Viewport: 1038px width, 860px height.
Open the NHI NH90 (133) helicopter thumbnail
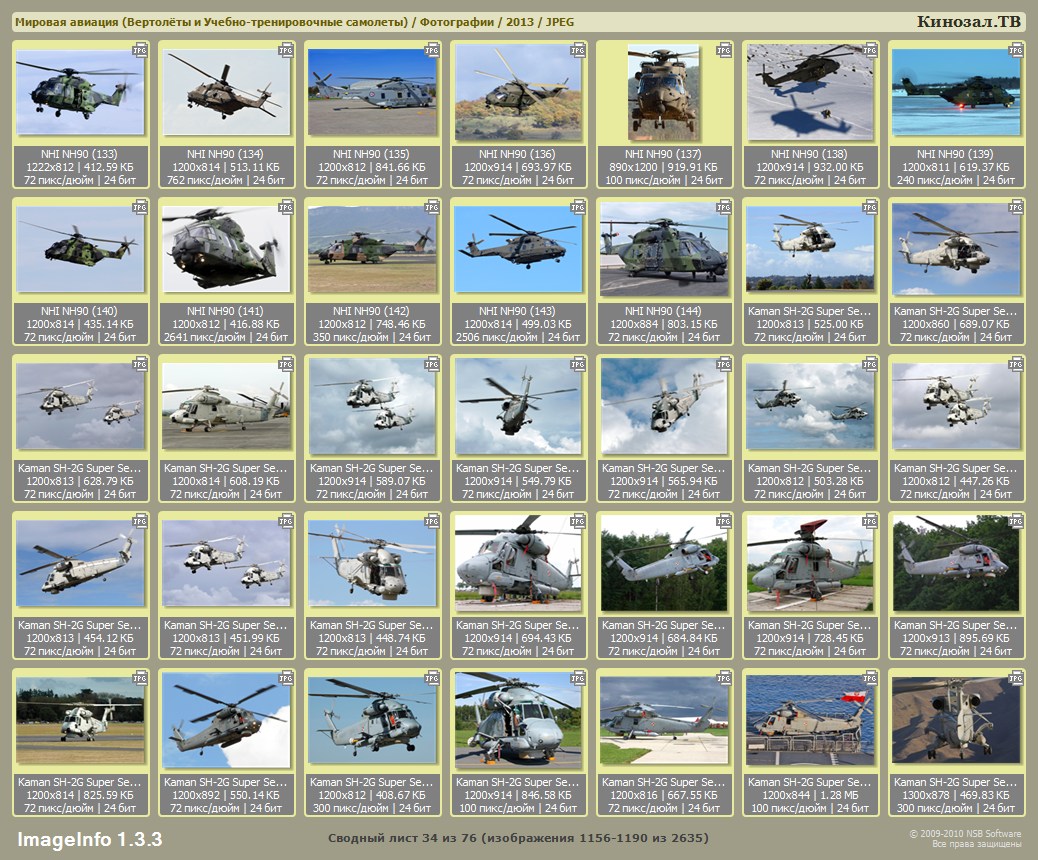[x=80, y=92]
